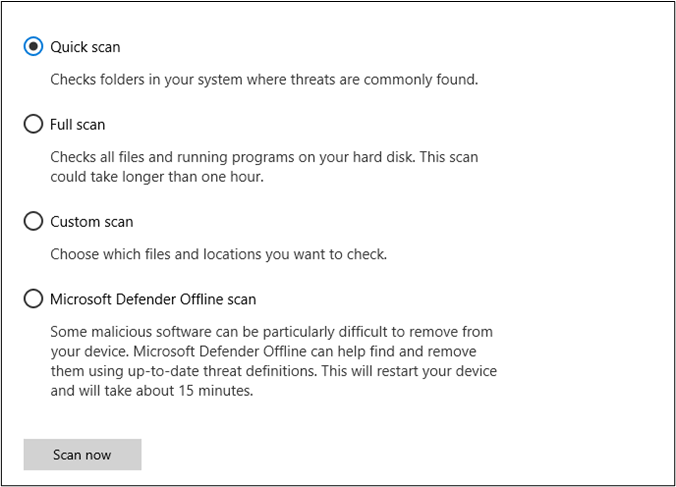Enable the Custom scan radio option
Image resolution: width=676 pixels, height=487 pixels.
point(33,221)
